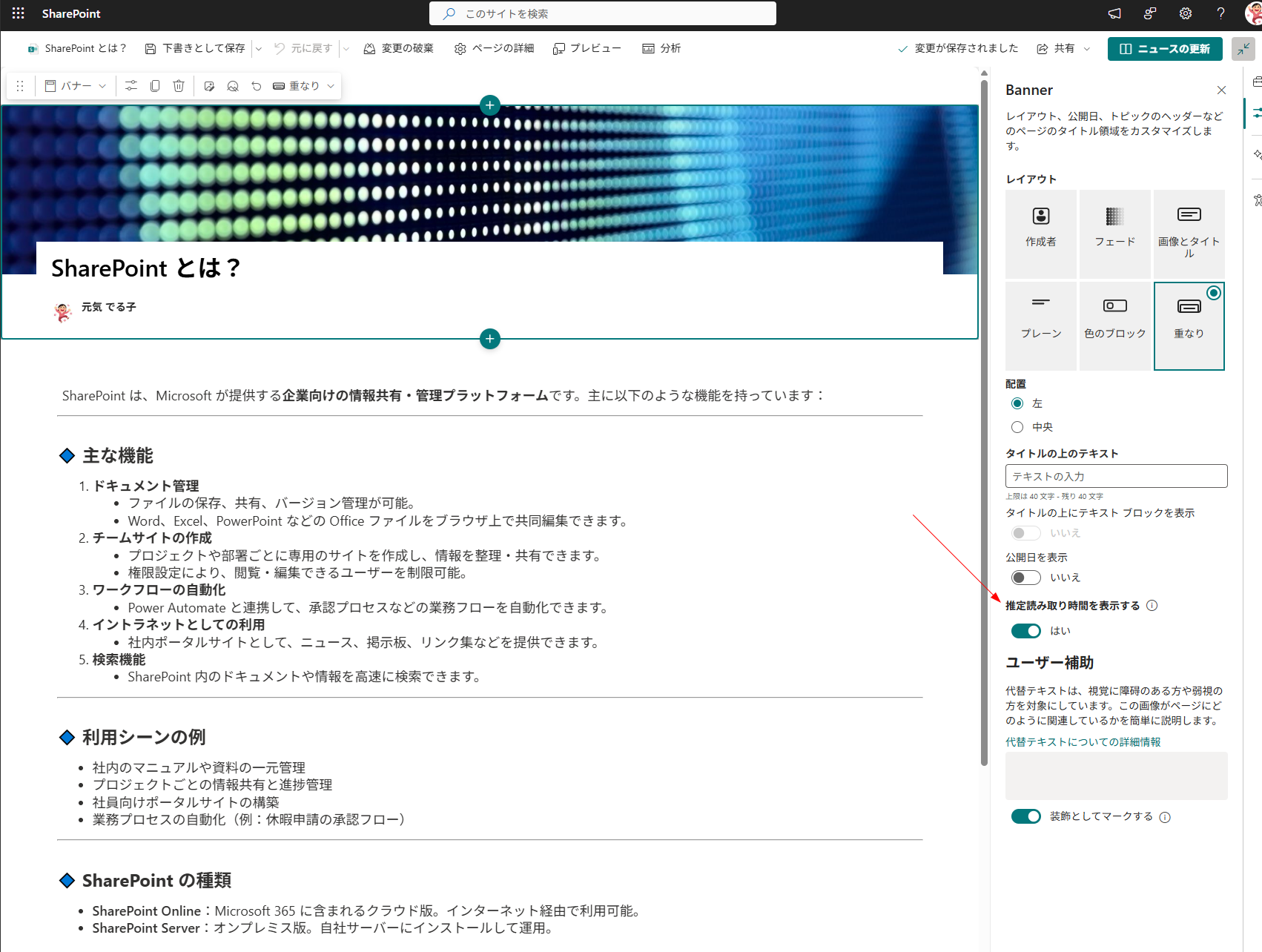Click the reset image circular arrow icon

pyautogui.click(x=257, y=86)
